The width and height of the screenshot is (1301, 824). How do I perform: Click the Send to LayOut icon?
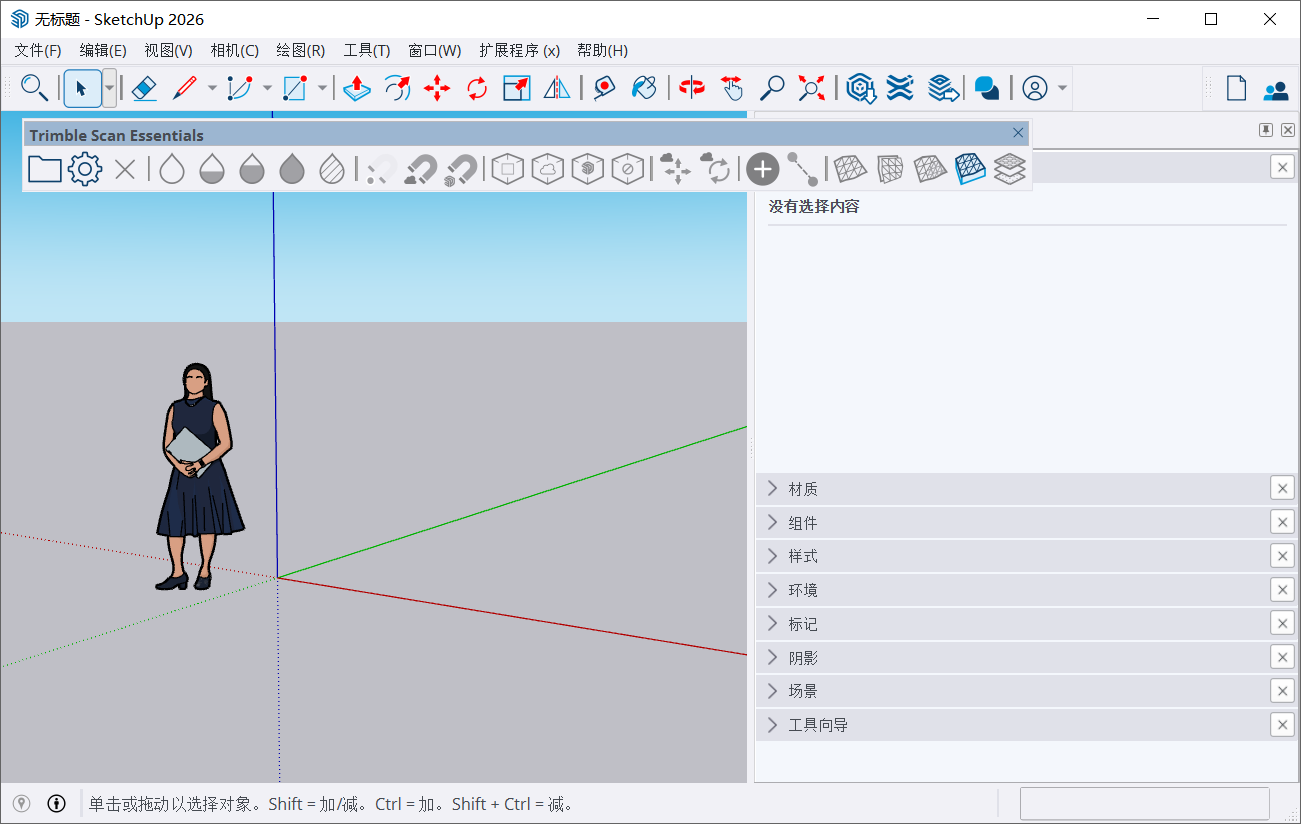click(x=942, y=88)
